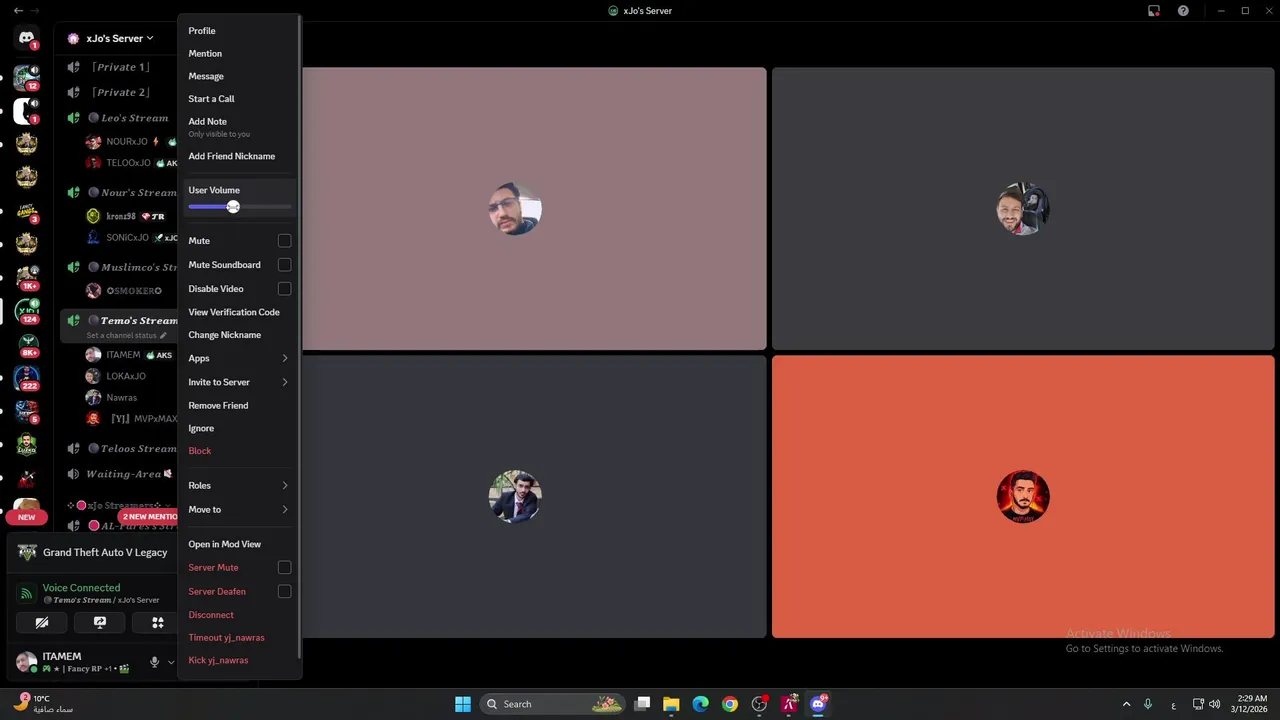This screenshot has width=1280, height=720.
Task: Click the green voice connection signal icon
Action: [26, 594]
